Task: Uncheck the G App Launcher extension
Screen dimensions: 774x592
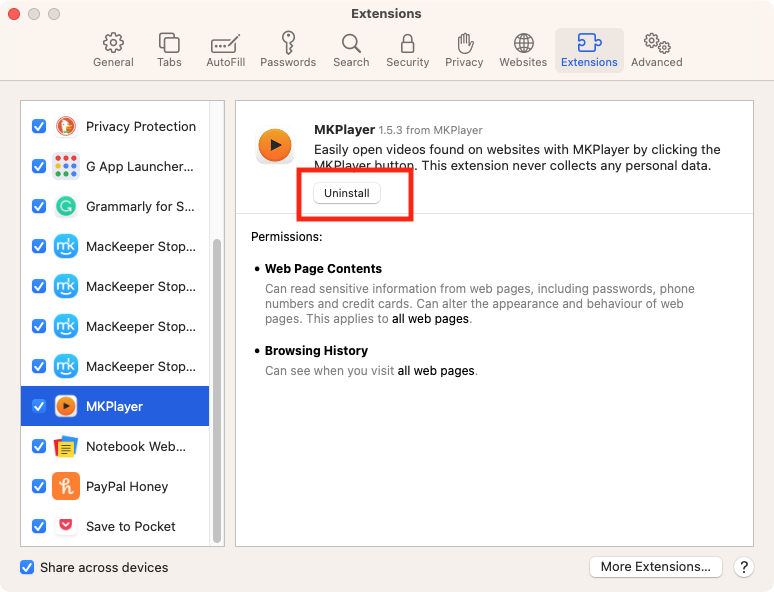Action: pos(39,166)
